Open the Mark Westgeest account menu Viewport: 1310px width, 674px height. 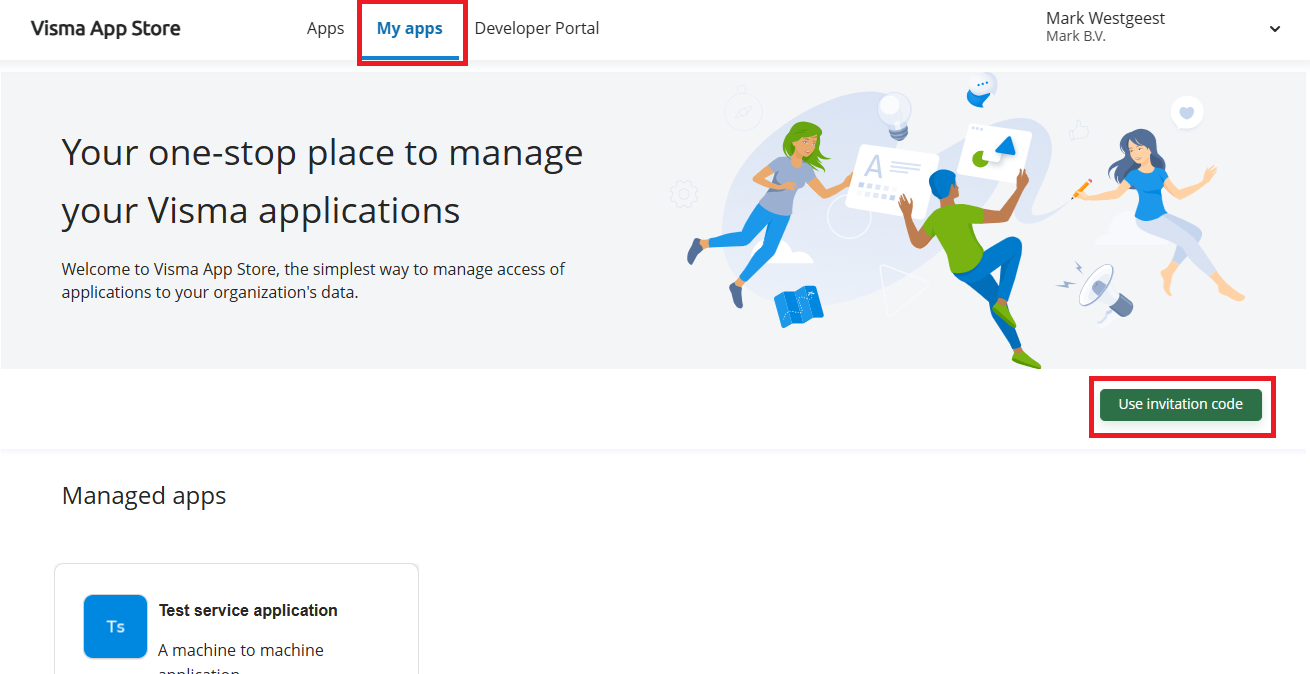pyautogui.click(x=1105, y=18)
